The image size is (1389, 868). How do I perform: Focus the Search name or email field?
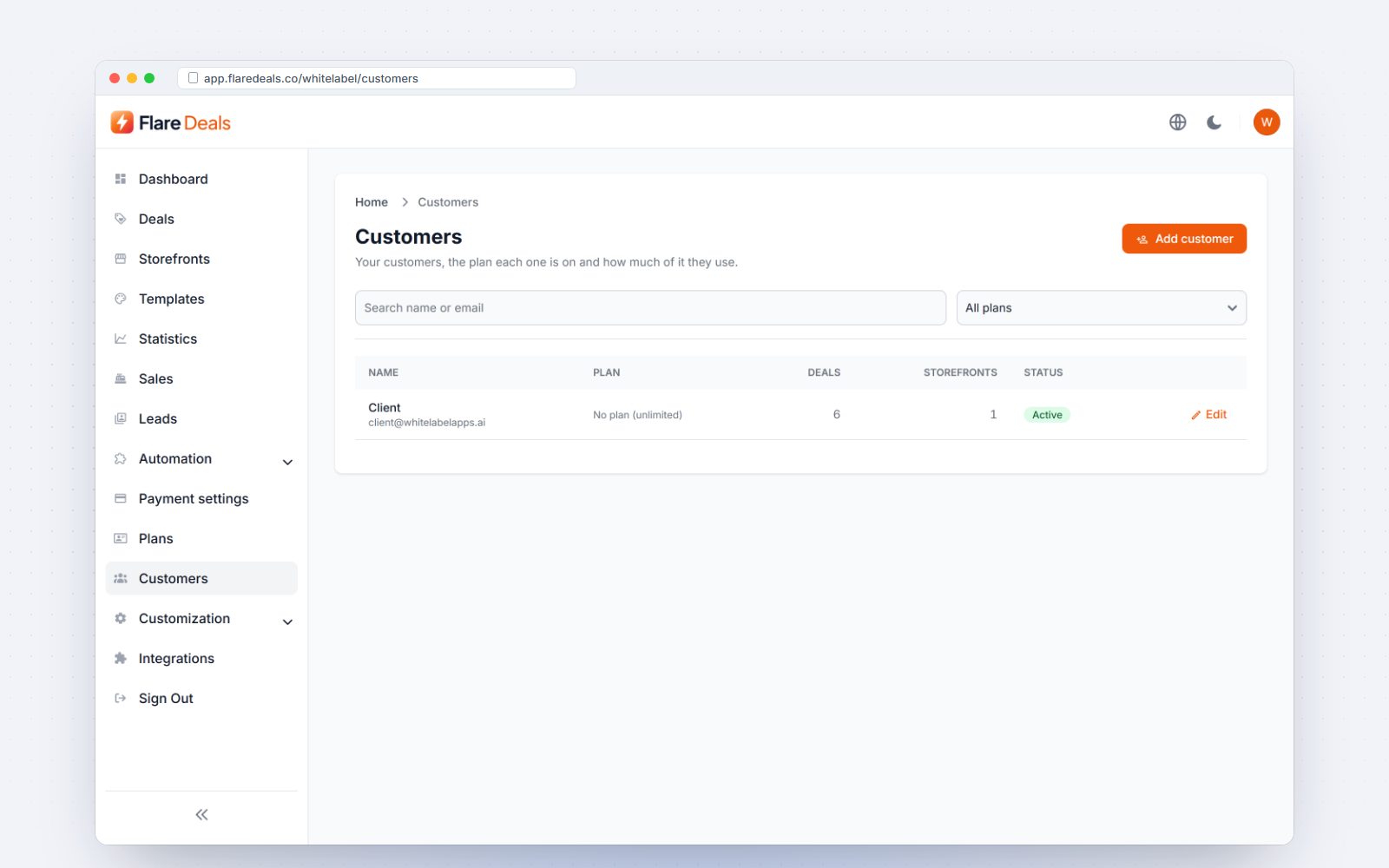[650, 307]
